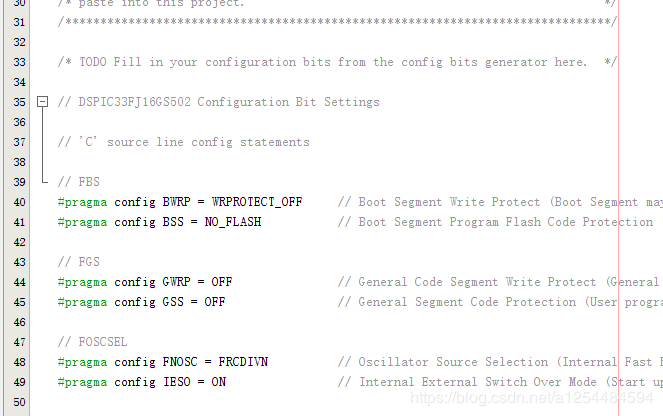
Task: Click line number 48 in the gutter
Action: tap(20, 362)
